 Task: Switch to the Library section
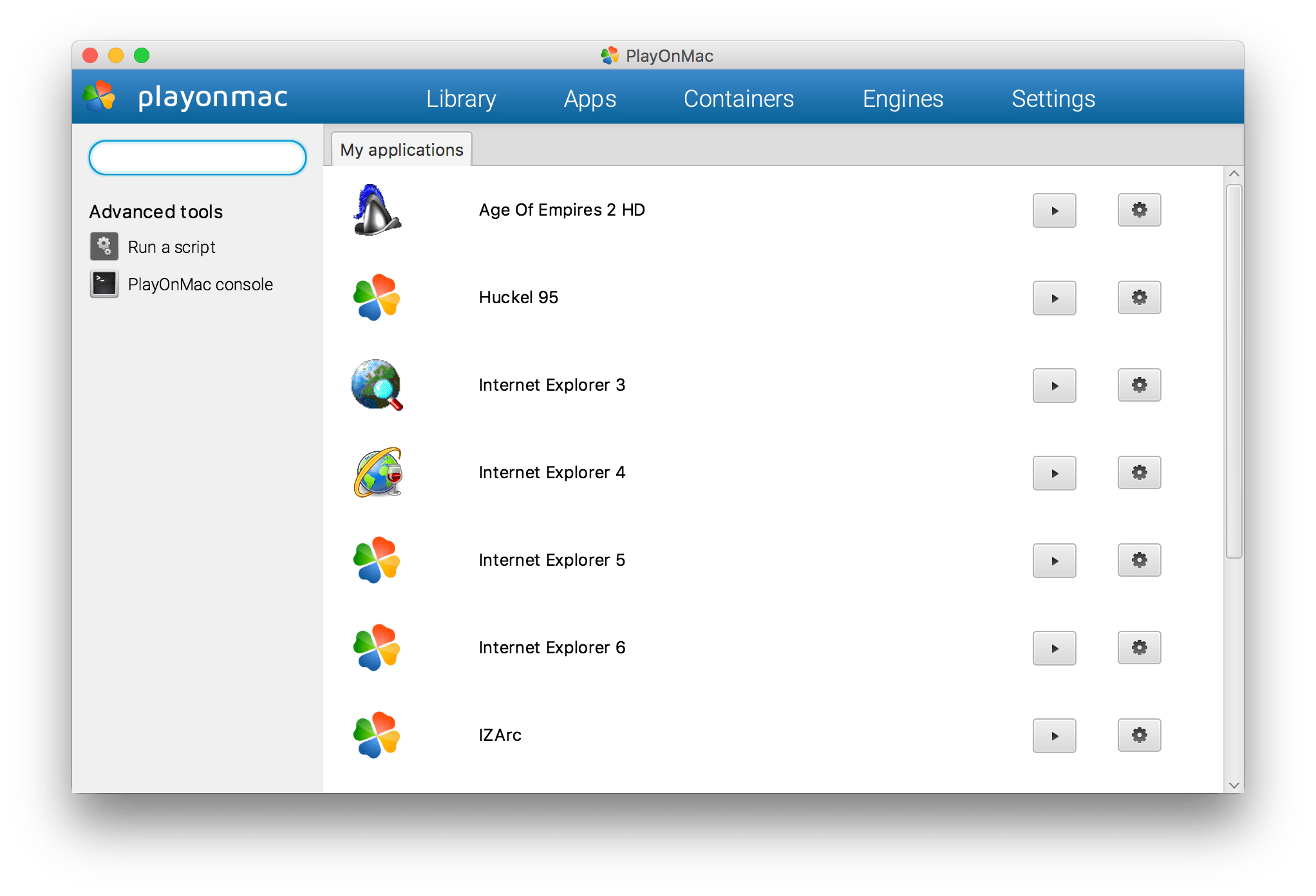461,98
